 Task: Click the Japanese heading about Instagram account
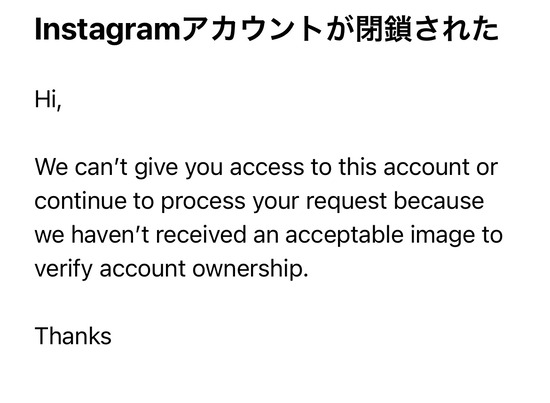pyautogui.click(x=267, y=30)
